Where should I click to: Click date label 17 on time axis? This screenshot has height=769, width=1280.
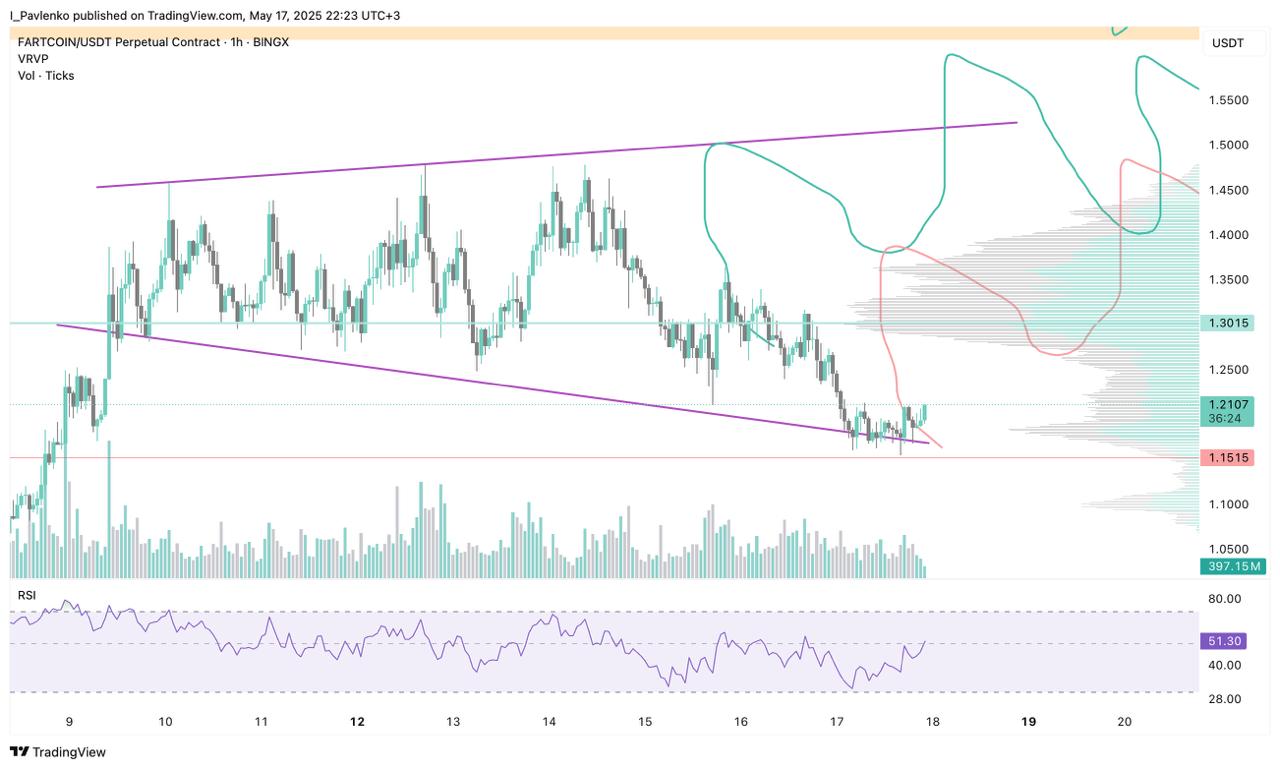coord(837,721)
